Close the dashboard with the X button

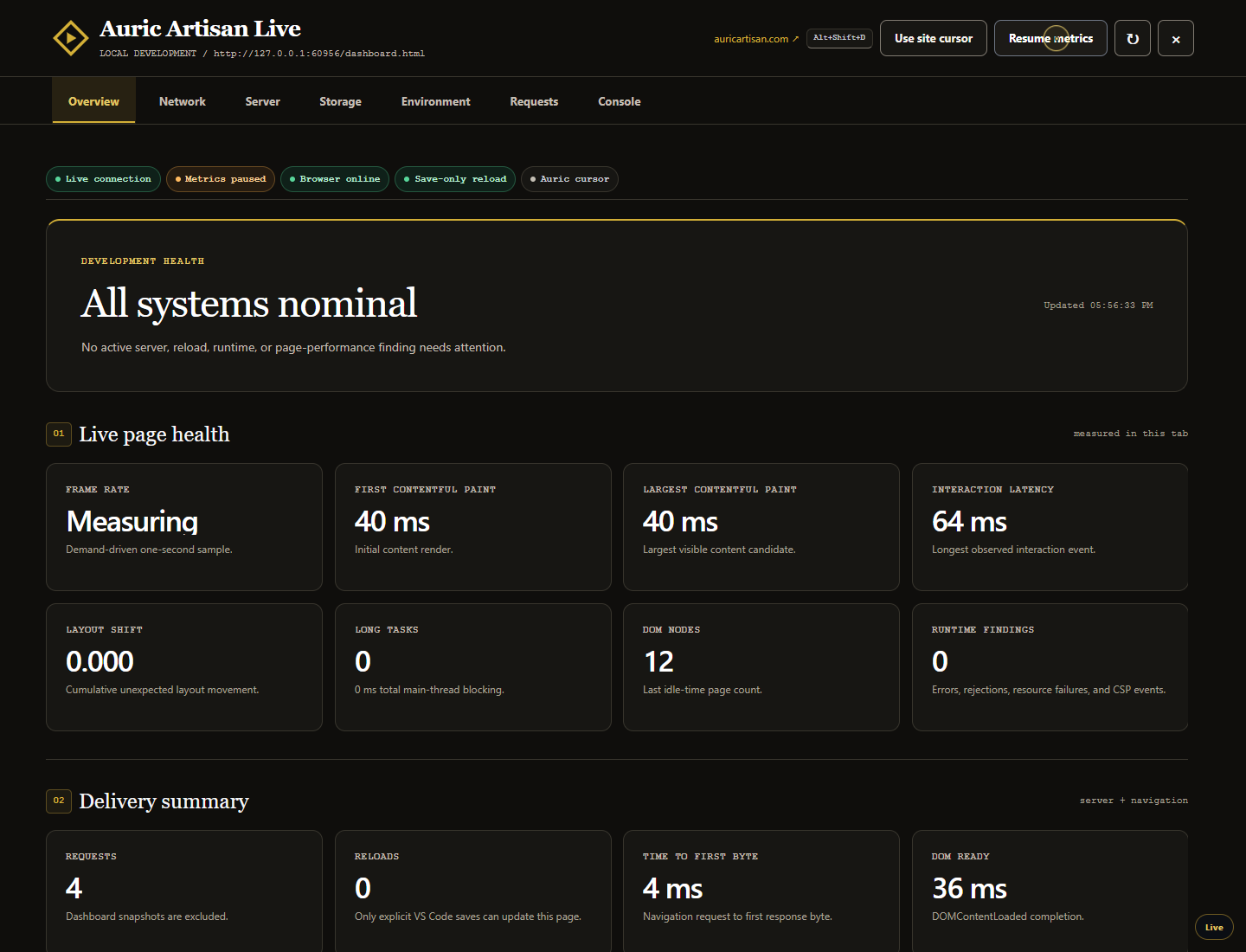(1175, 38)
